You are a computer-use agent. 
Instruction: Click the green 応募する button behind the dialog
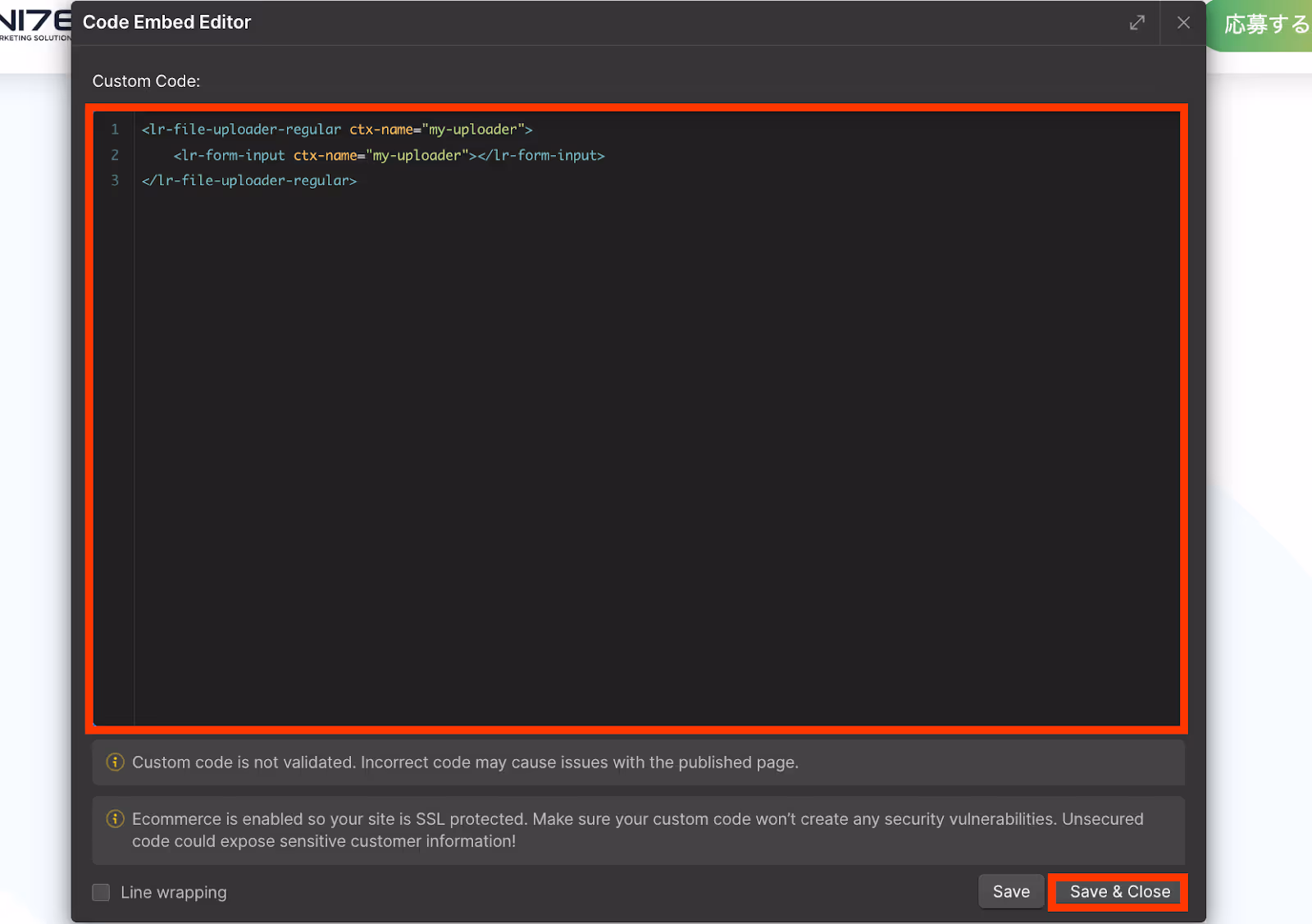(1260, 25)
